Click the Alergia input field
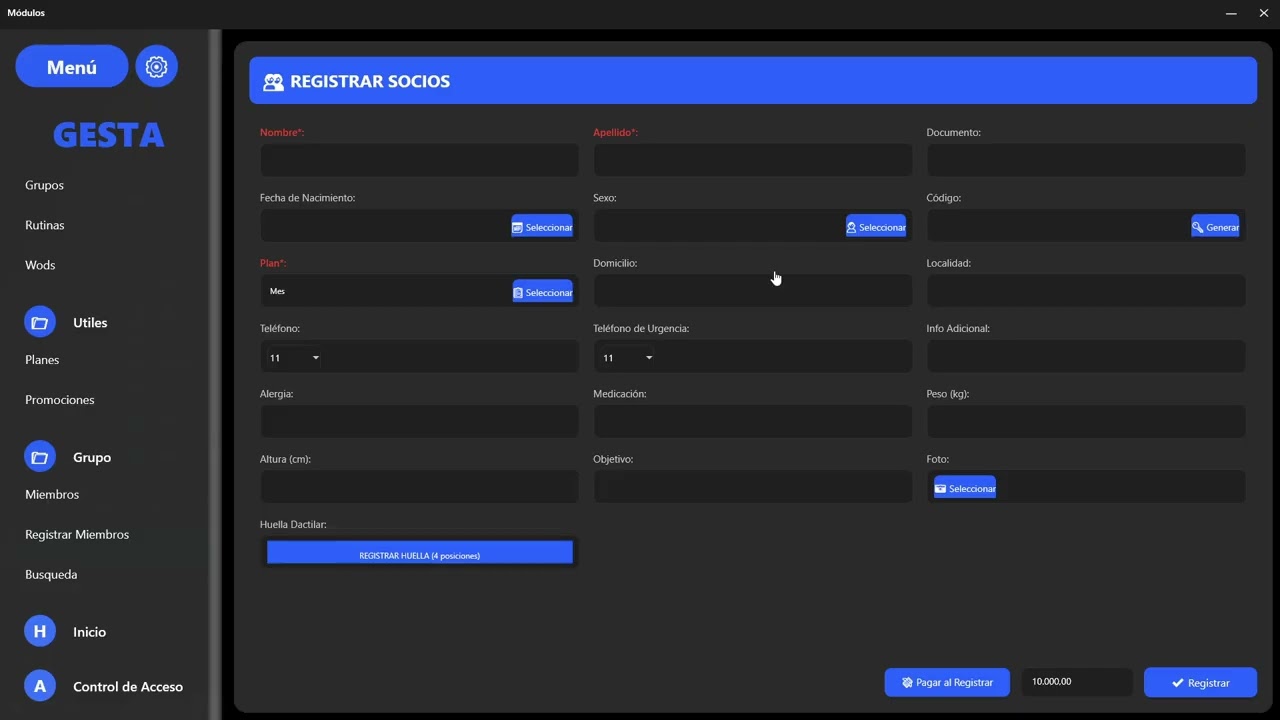This screenshot has height=720, width=1280. click(x=419, y=422)
